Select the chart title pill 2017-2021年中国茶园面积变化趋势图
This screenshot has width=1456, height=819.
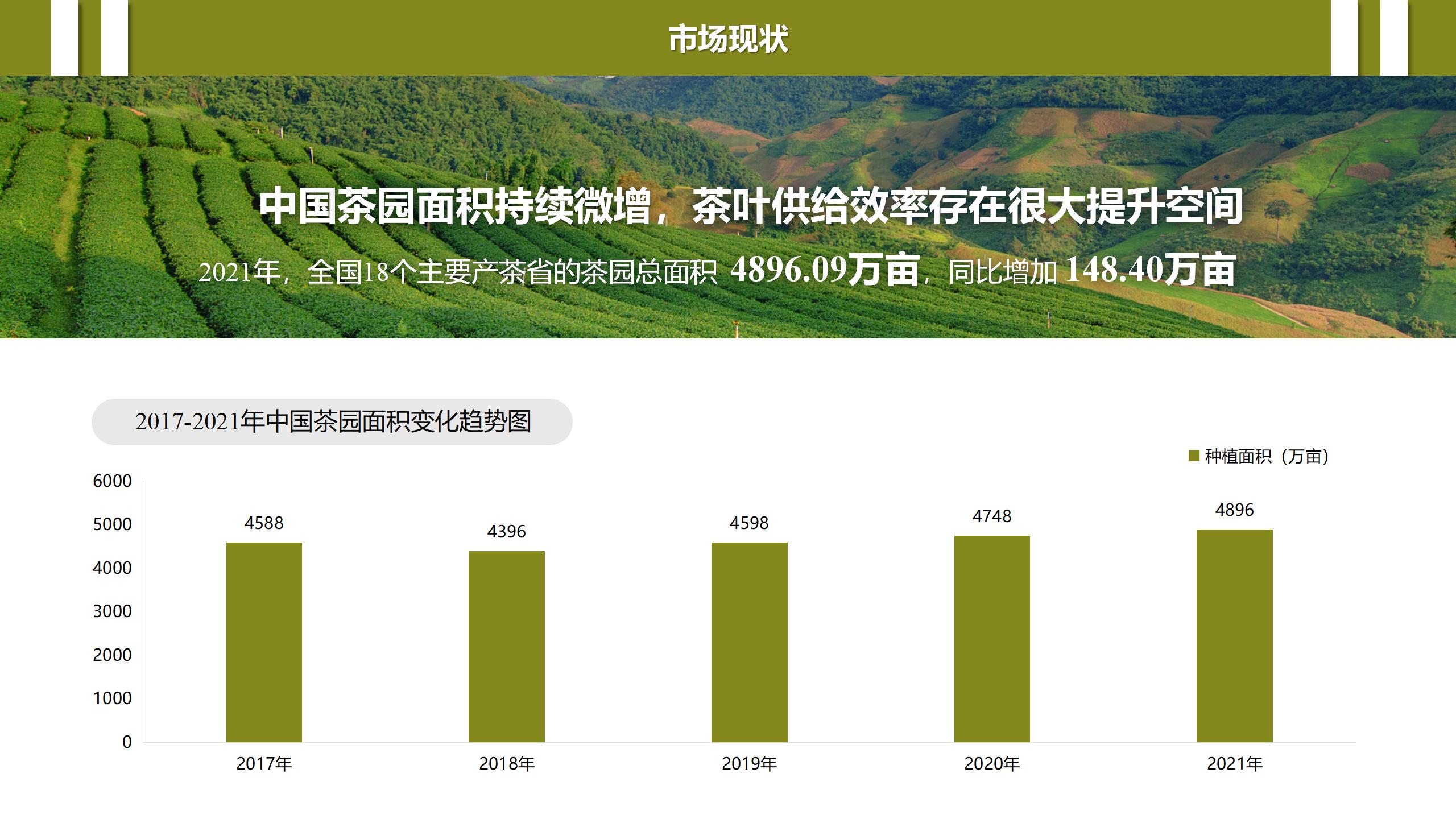pyautogui.click(x=332, y=422)
